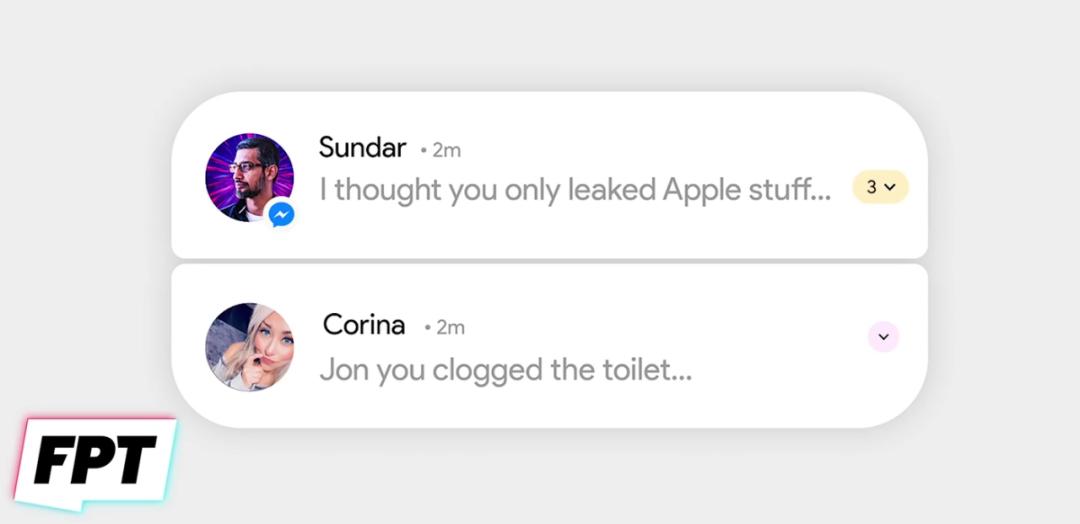Click the 2m timestamp beside Corina
The width and height of the screenshot is (1080, 524).
[450, 327]
